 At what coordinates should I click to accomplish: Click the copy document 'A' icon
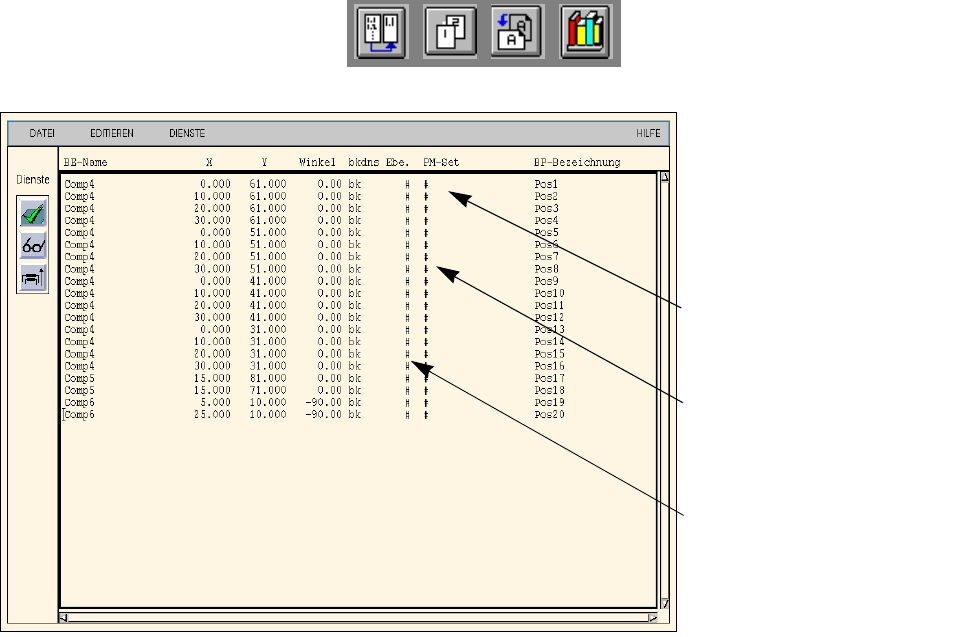pos(516,33)
